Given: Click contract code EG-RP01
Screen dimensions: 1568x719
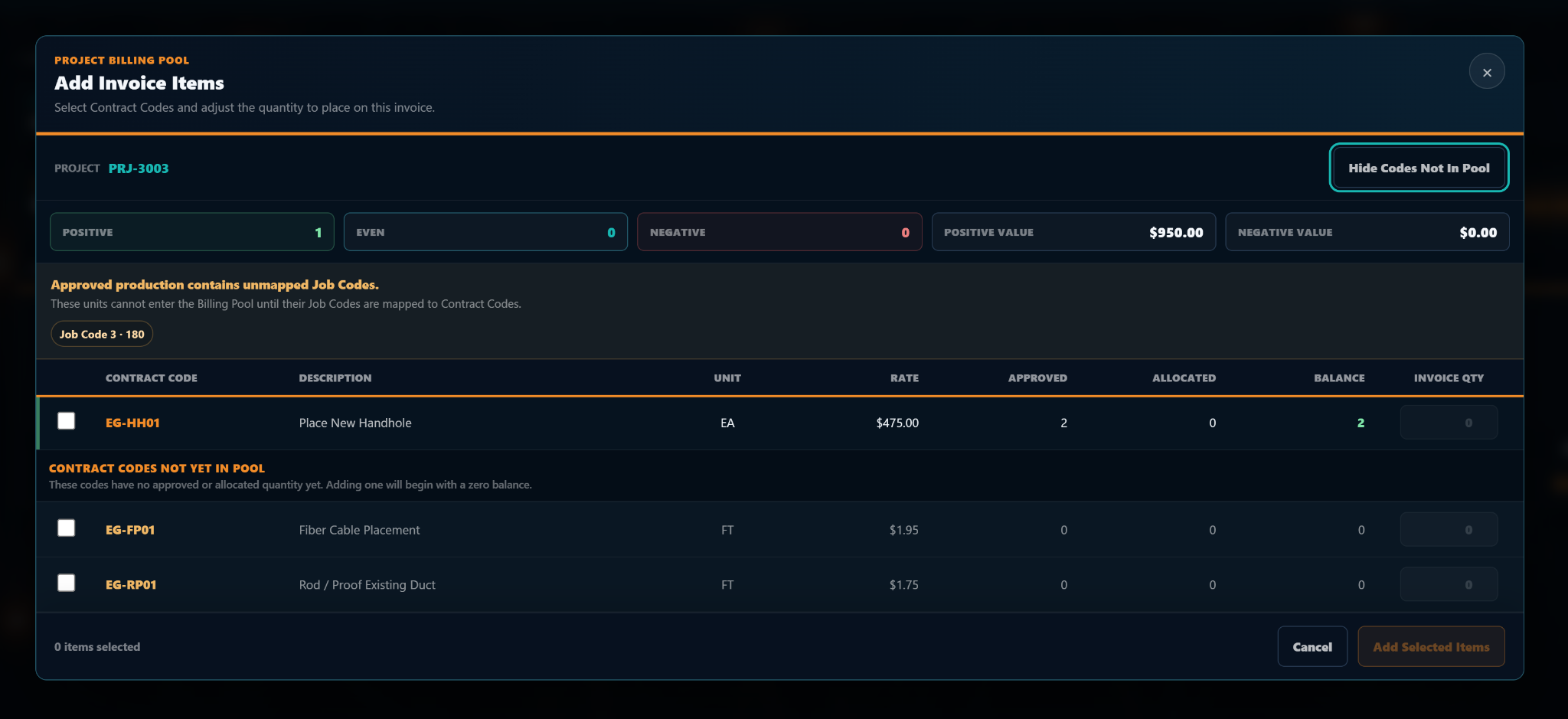Looking at the screenshot, I should tap(131, 585).
